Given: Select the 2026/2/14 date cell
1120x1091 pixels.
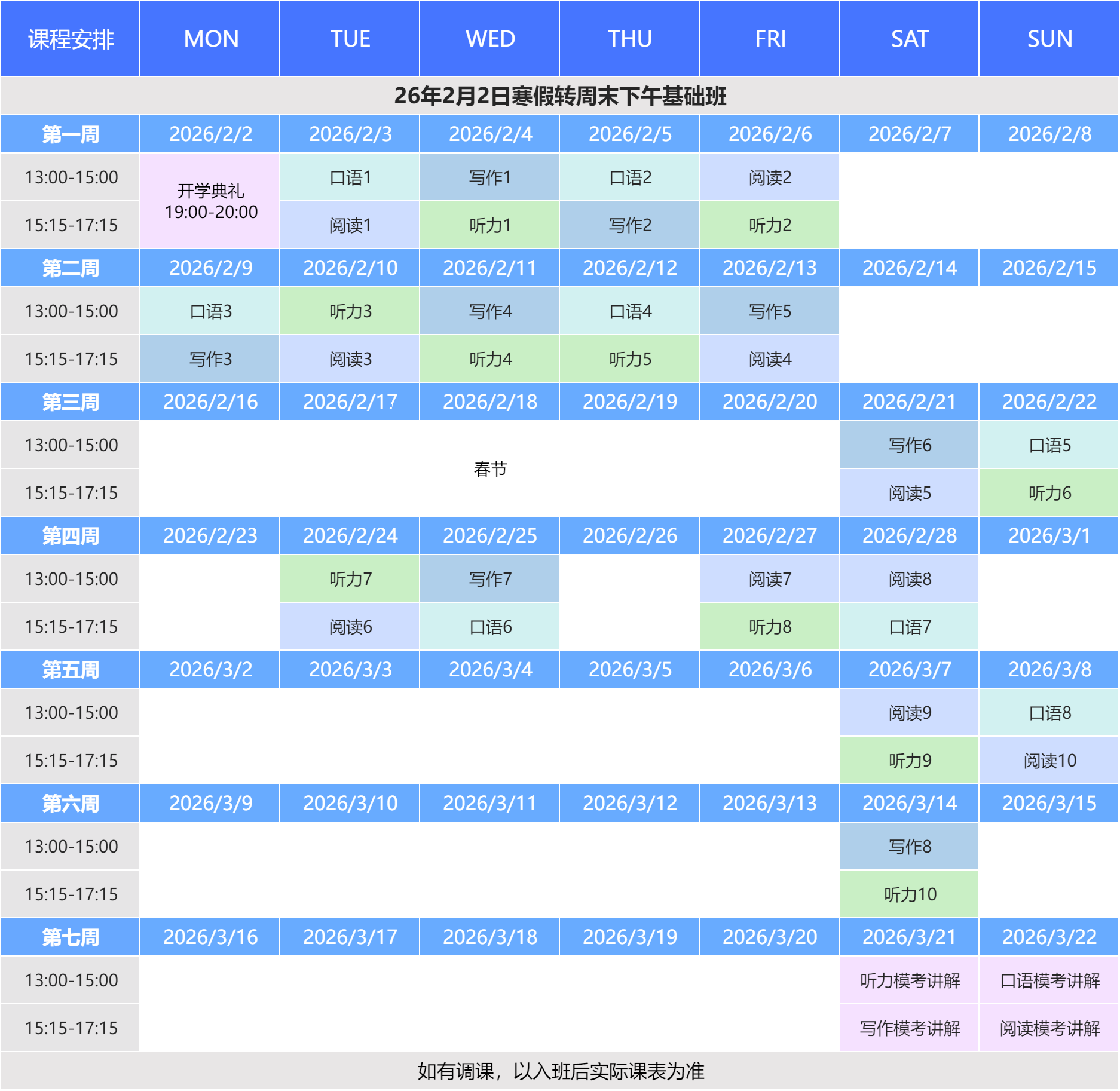Looking at the screenshot, I should (909, 268).
